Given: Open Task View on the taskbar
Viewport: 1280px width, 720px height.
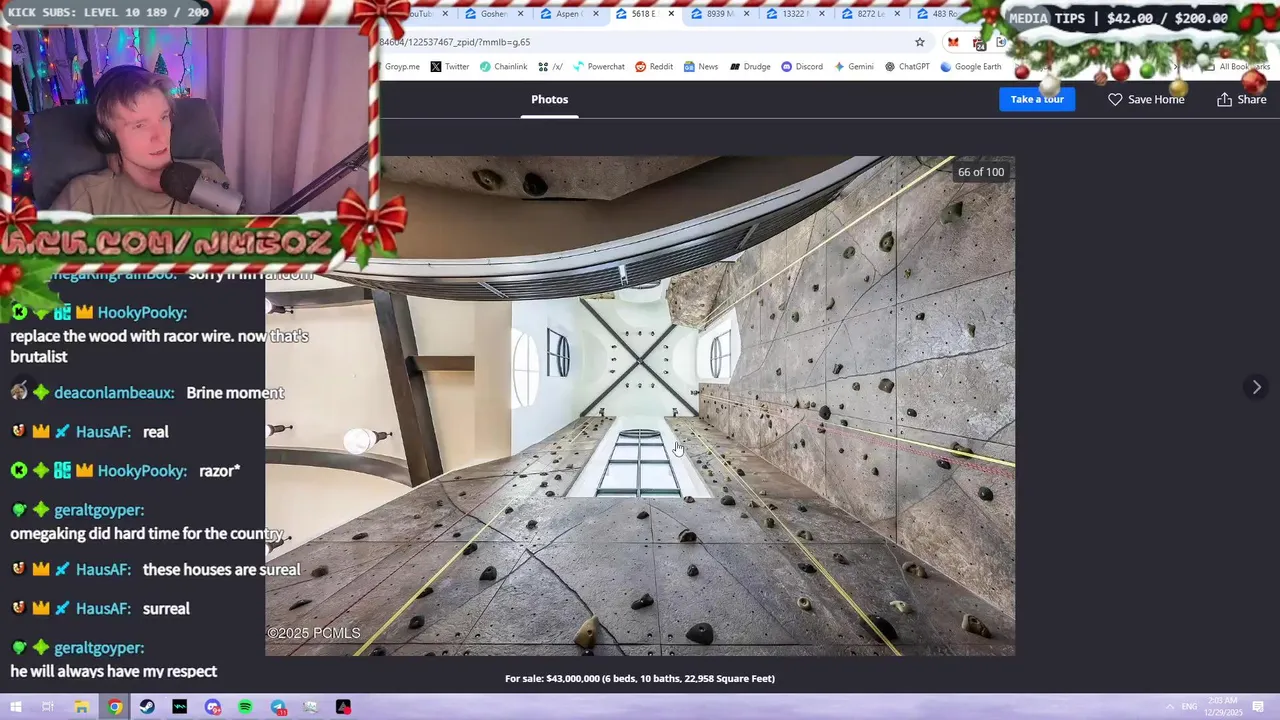Looking at the screenshot, I should [x=48, y=707].
